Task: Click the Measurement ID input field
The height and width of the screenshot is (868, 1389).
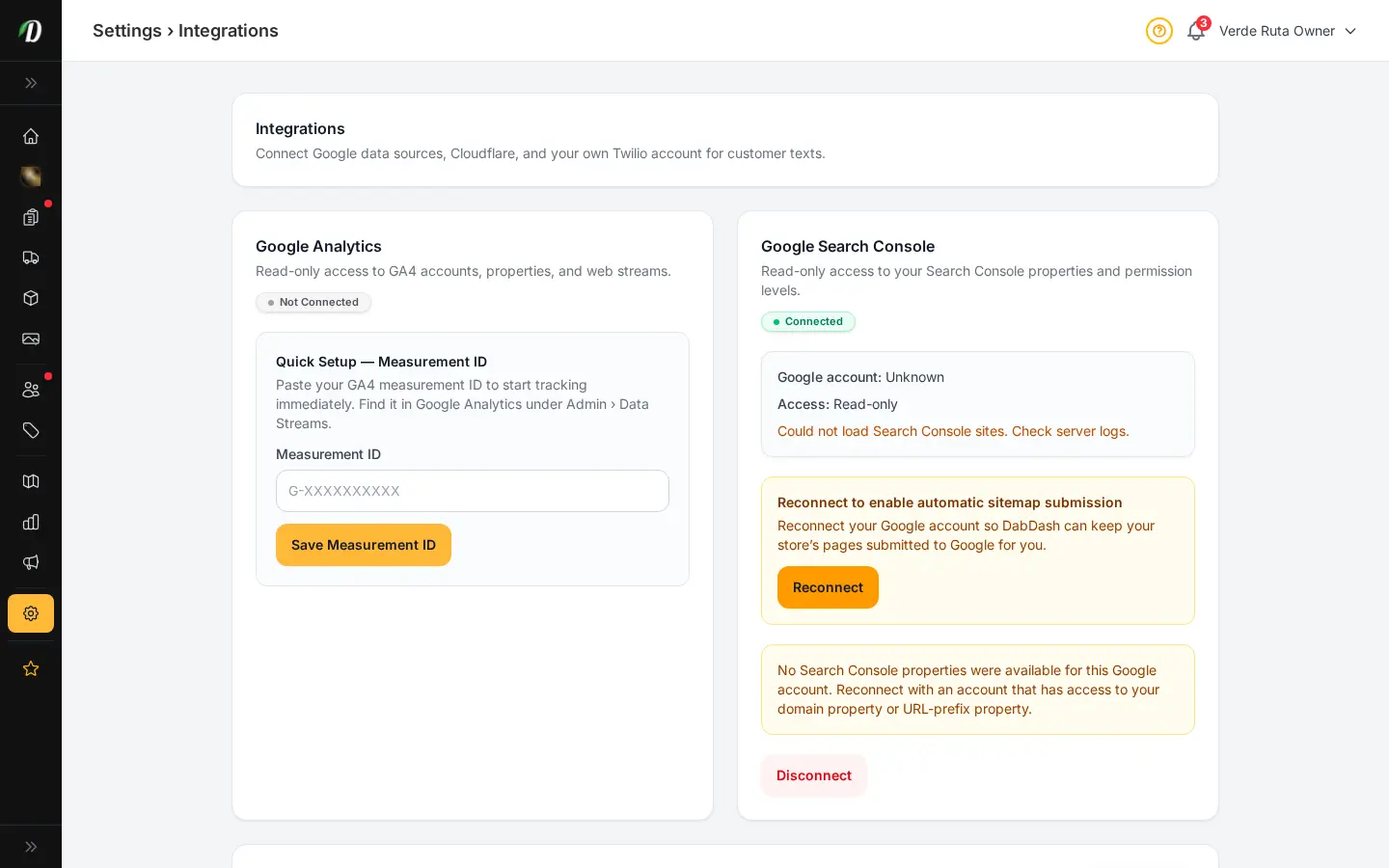Action: [473, 491]
